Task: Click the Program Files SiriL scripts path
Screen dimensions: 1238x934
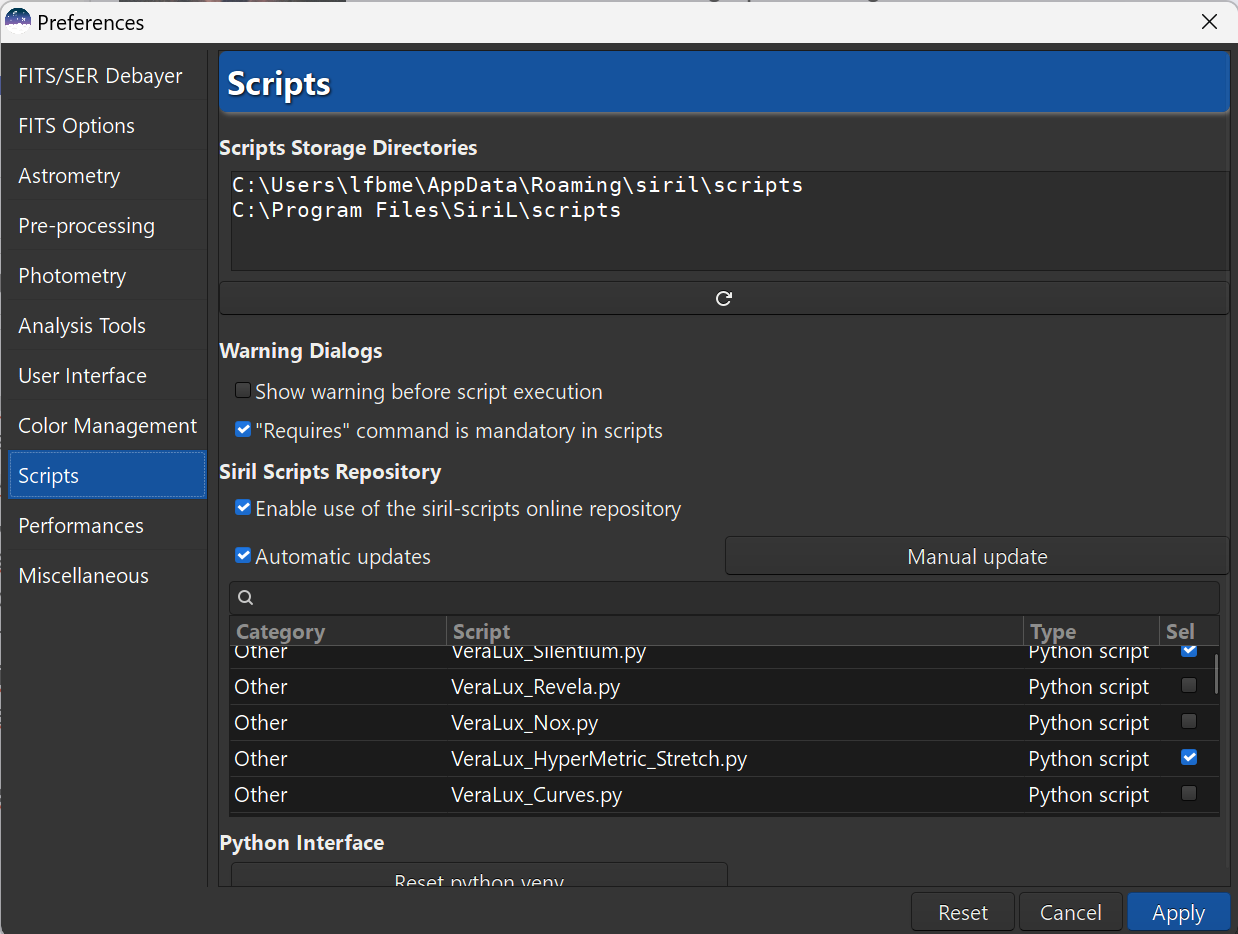Action: click(426, 211)
